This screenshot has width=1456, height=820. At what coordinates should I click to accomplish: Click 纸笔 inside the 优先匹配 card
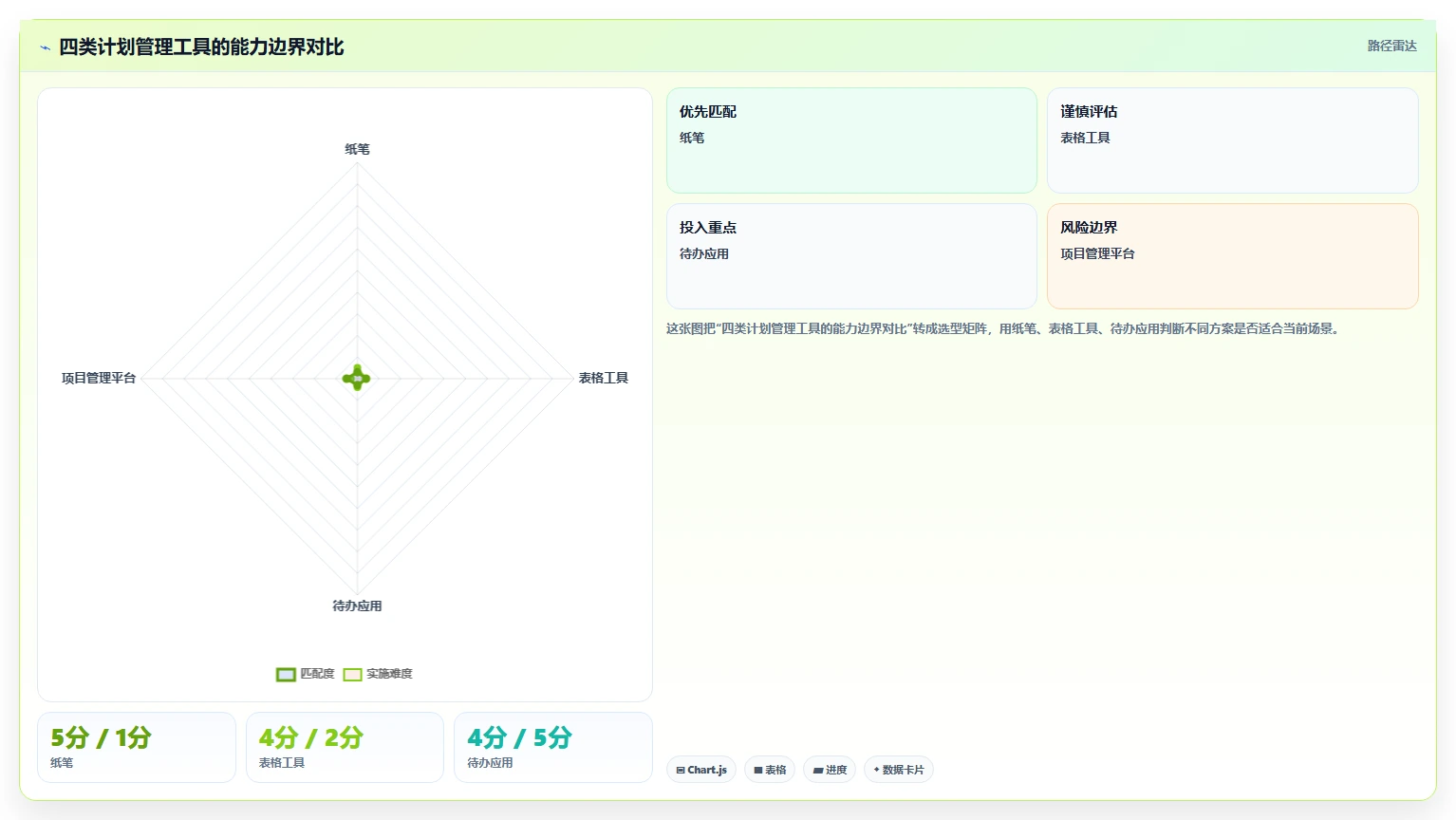coord(692,138)
